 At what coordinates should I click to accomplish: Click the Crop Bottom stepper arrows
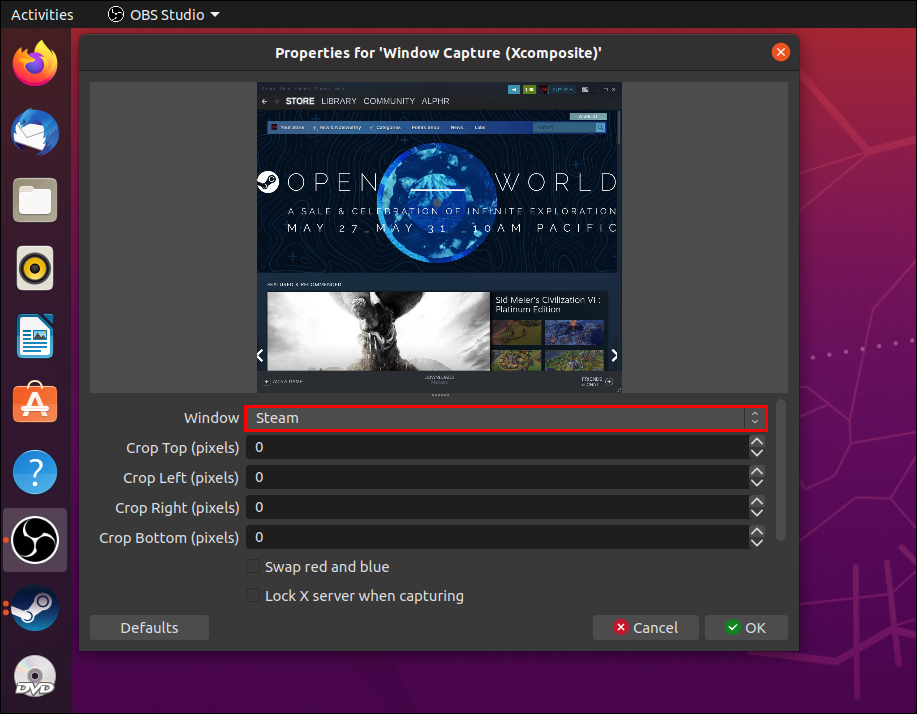point(757,538)
